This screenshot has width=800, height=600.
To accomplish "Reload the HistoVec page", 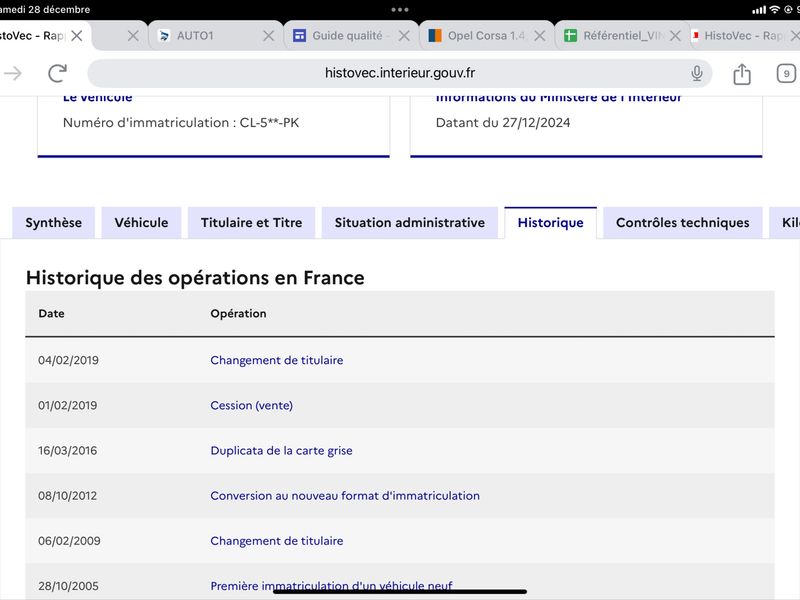I will pyautogui.click(x=58, y=73).
